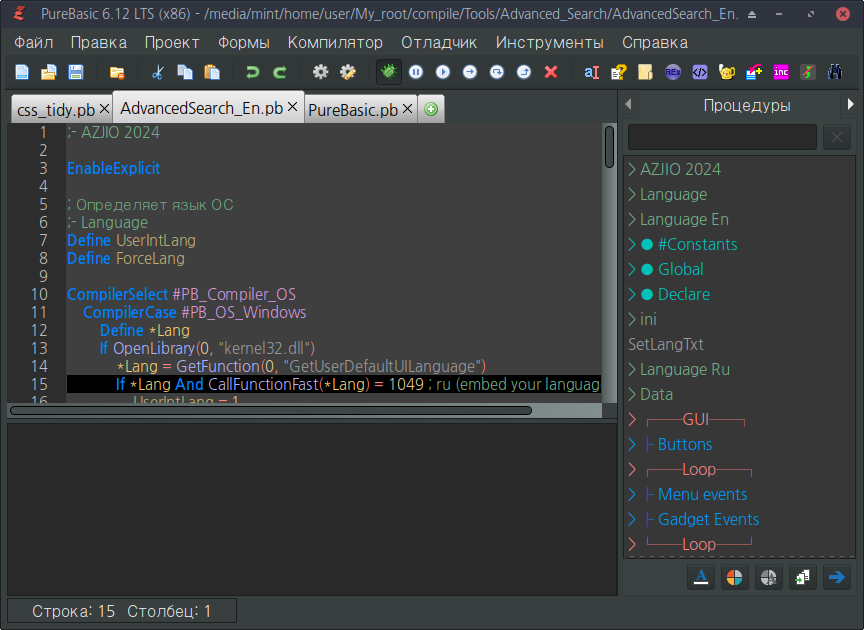Jump to the 'Language En' entry
The image size is (864, 630).
click(684, 219)
